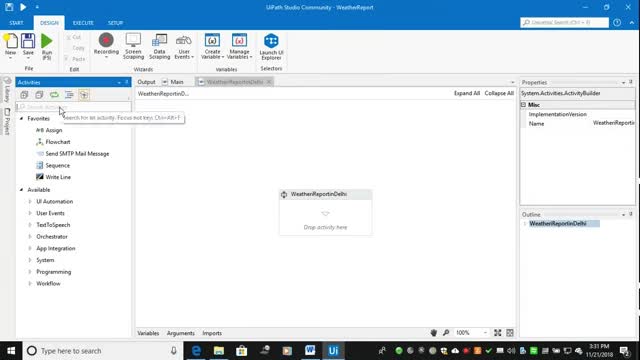This screenshot has width=640, height=360.
Task: Click the zoom magnifier icon
Action: pyautogui.click(x=446, y=333)
